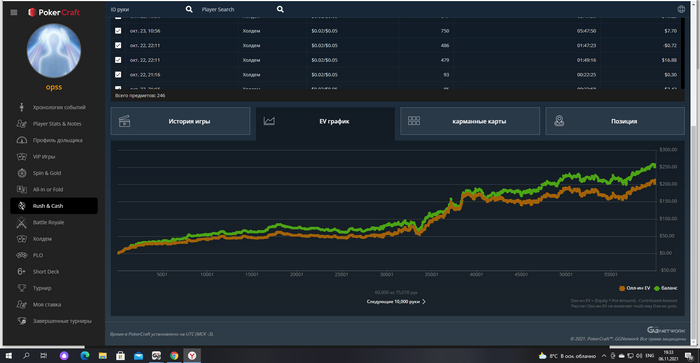Uncheck the session with 486 hands
The image size is (700, 363).
(118, 45)
